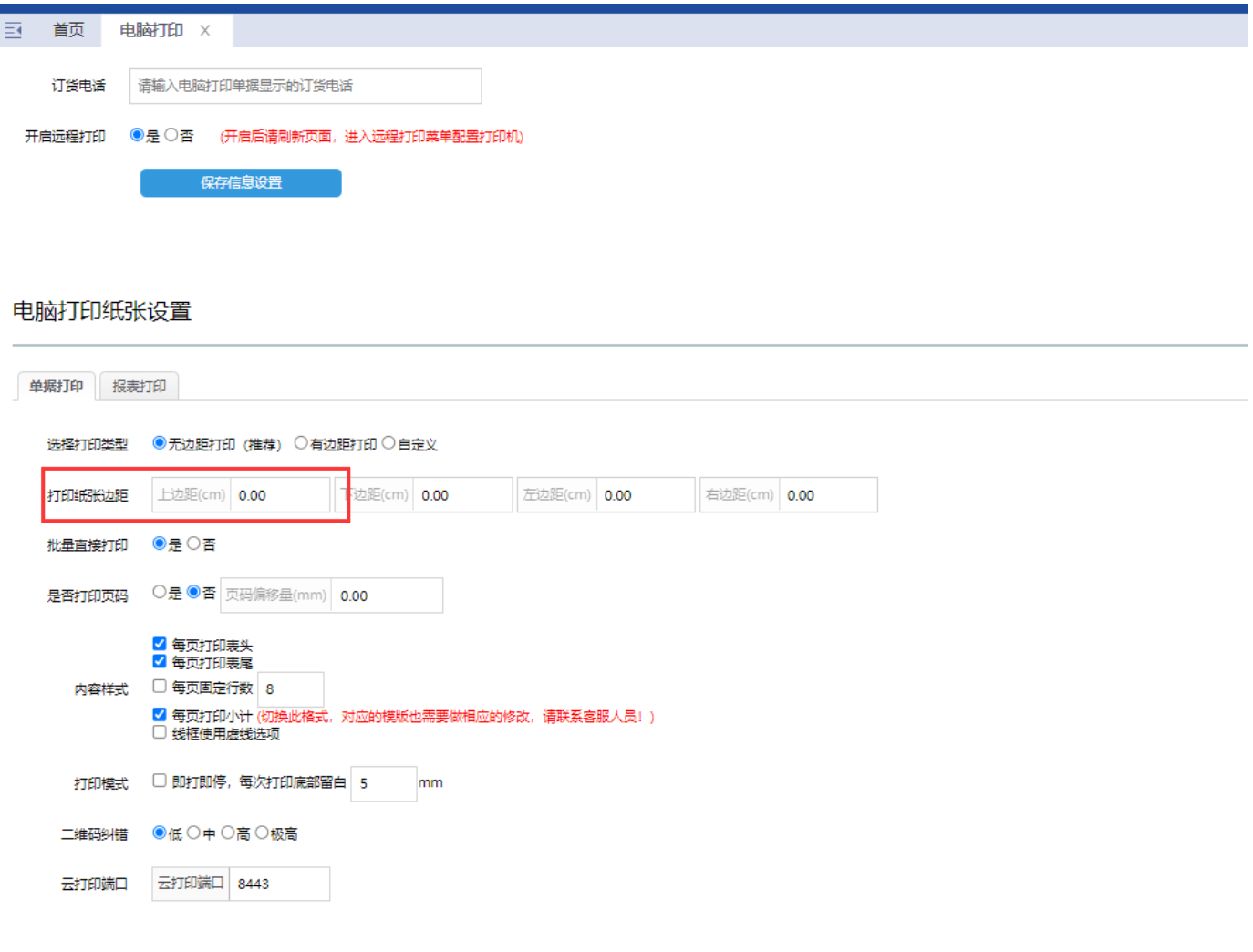The width and height of the screenshot is (1253, 952).
Task: Set 批量直接打印 to 否
Action: (x=193, y=543)
